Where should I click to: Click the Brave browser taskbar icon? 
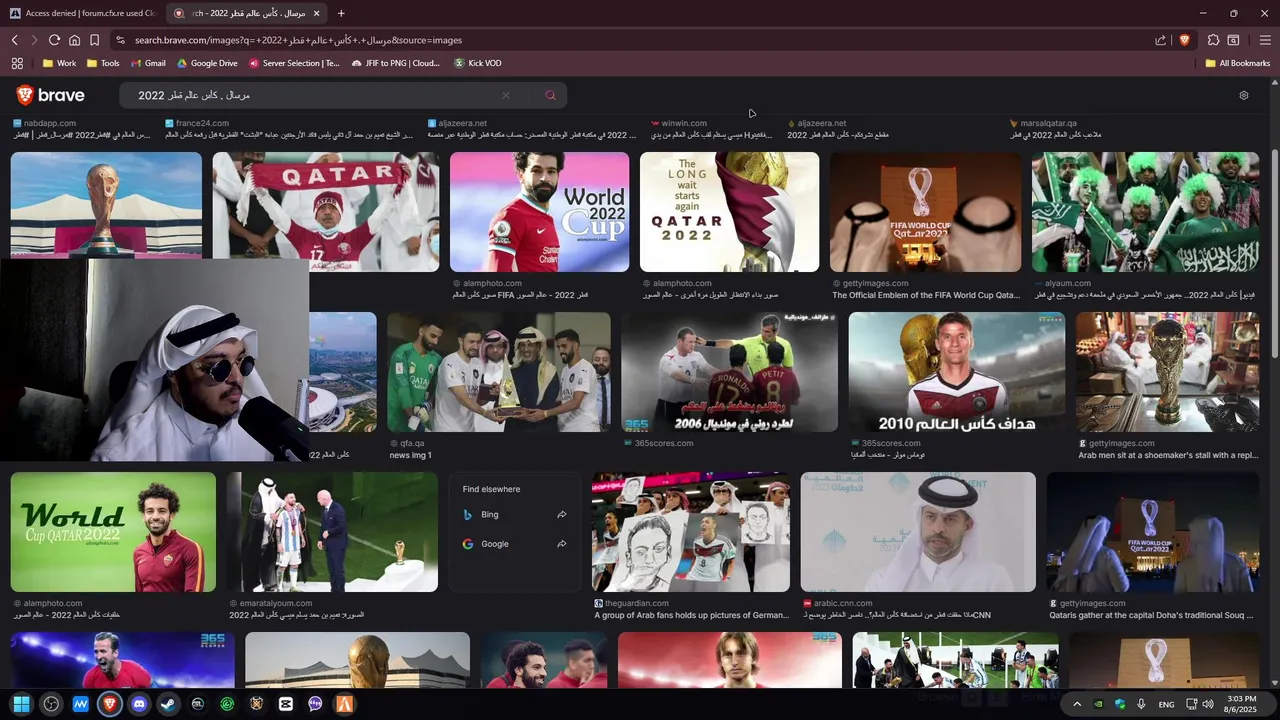(x=110, y=704)
